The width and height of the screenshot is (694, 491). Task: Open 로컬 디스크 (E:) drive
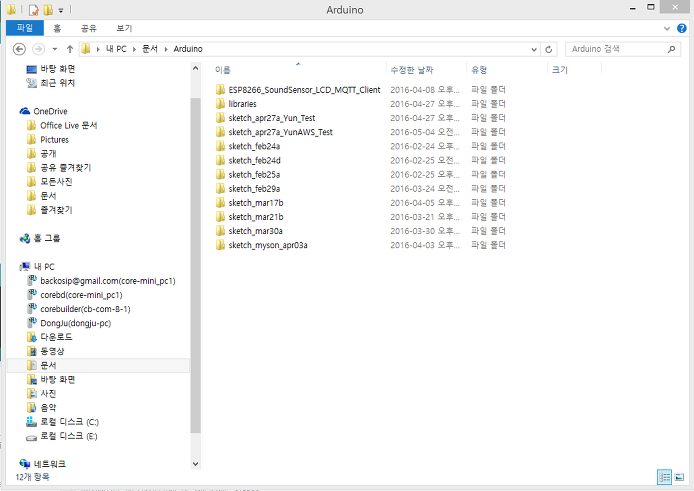pyautogui.click(x=69, y=436)
